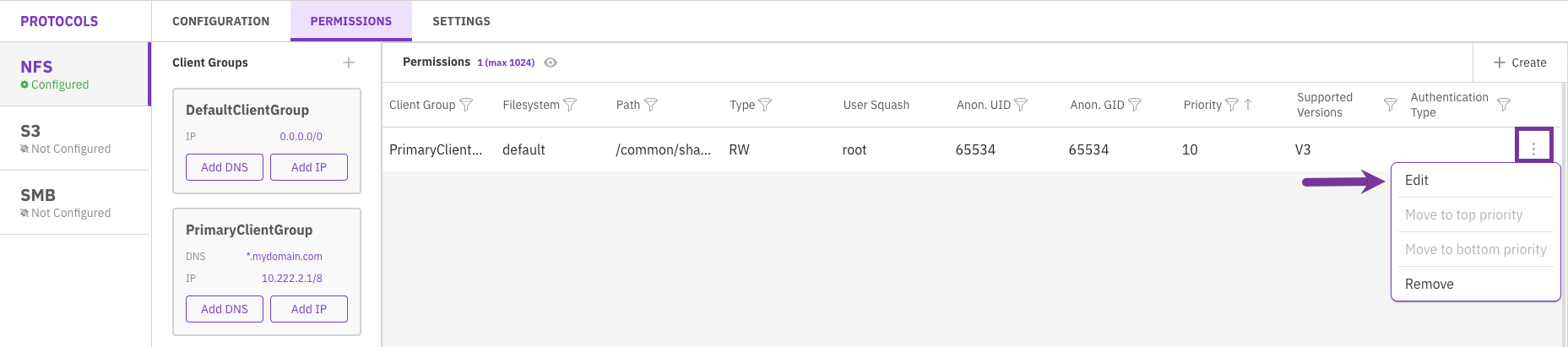Choose Edit from the context menu
Viewport: 1568px width, 347px height.
pos(1417,180)
